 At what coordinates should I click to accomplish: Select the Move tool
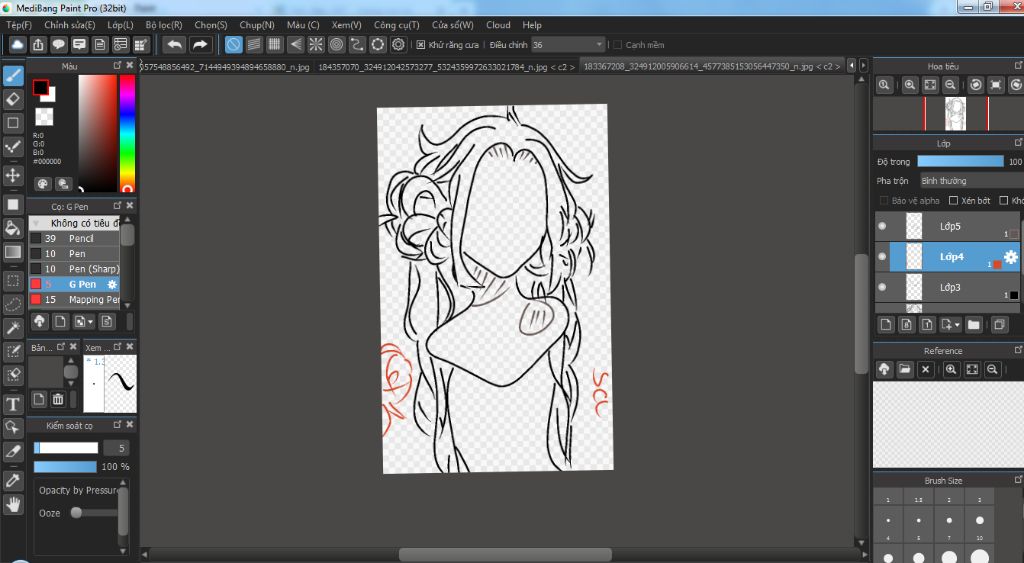tap(13, 175)
